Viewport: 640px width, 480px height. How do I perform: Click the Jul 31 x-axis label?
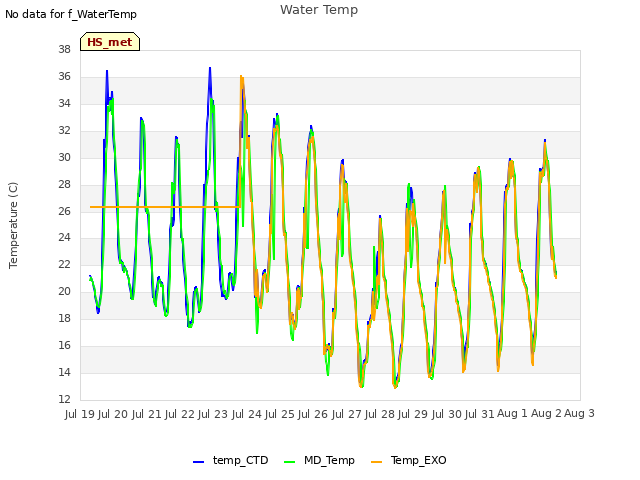(480, 414)
